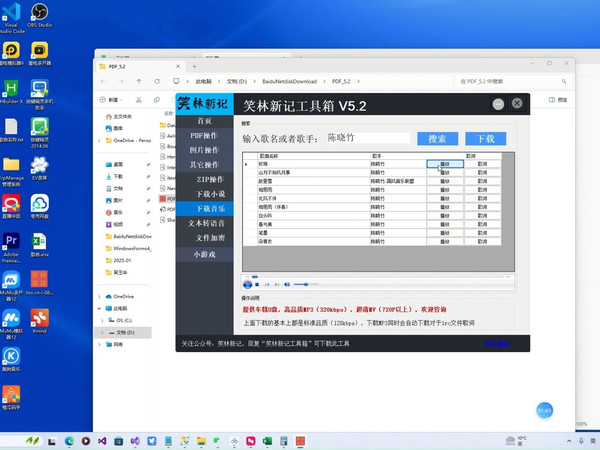Skip to next track in player

pos(277,284)
